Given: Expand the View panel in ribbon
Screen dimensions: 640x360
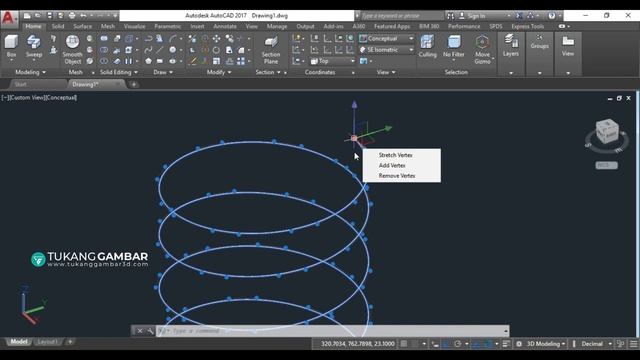Looking at the screenshot, I should (x=386, y=72).
